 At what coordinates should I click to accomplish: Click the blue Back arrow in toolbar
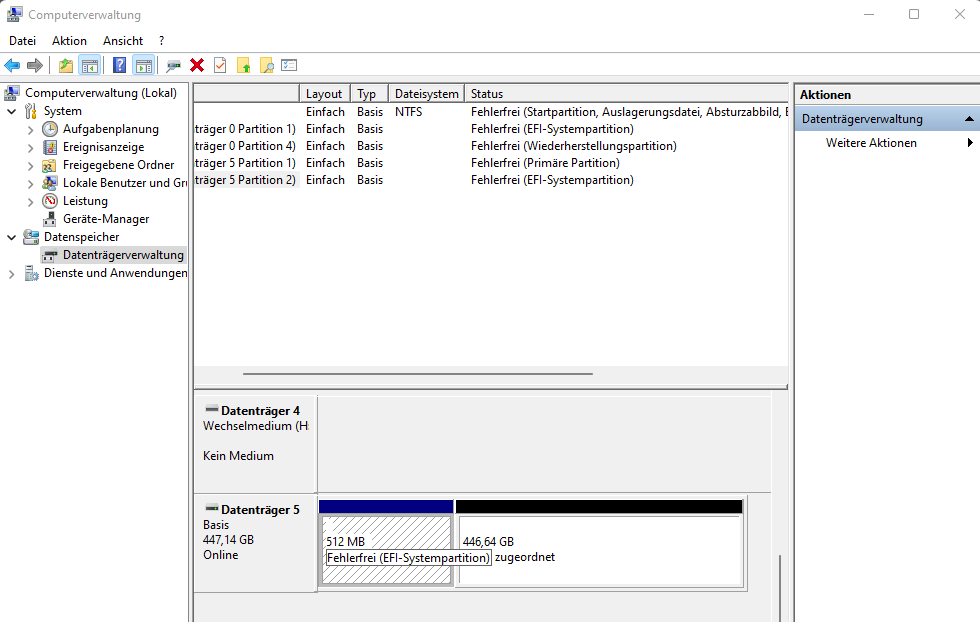click(x=12, y=65)
